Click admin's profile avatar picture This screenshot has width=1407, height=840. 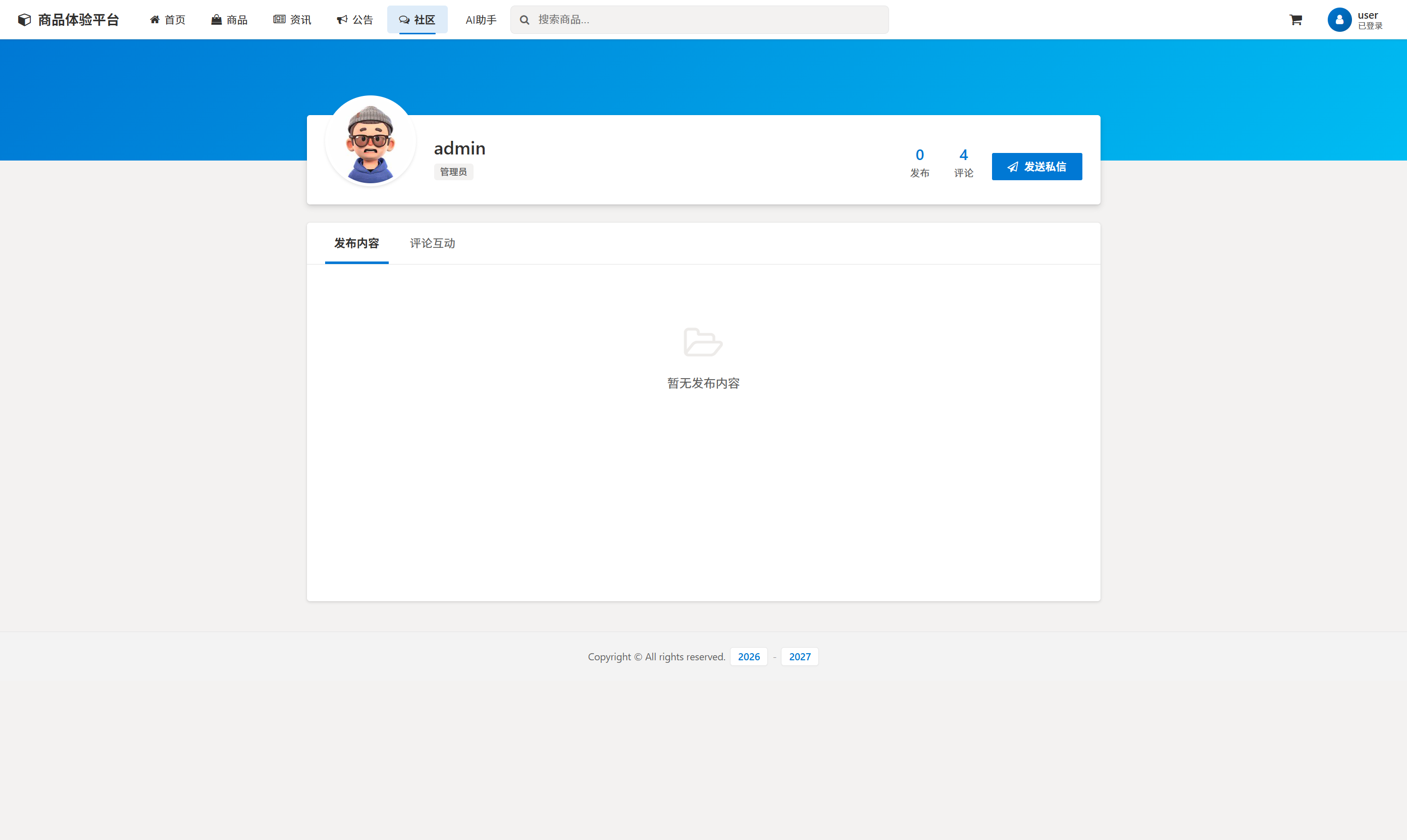click(370, 141)
